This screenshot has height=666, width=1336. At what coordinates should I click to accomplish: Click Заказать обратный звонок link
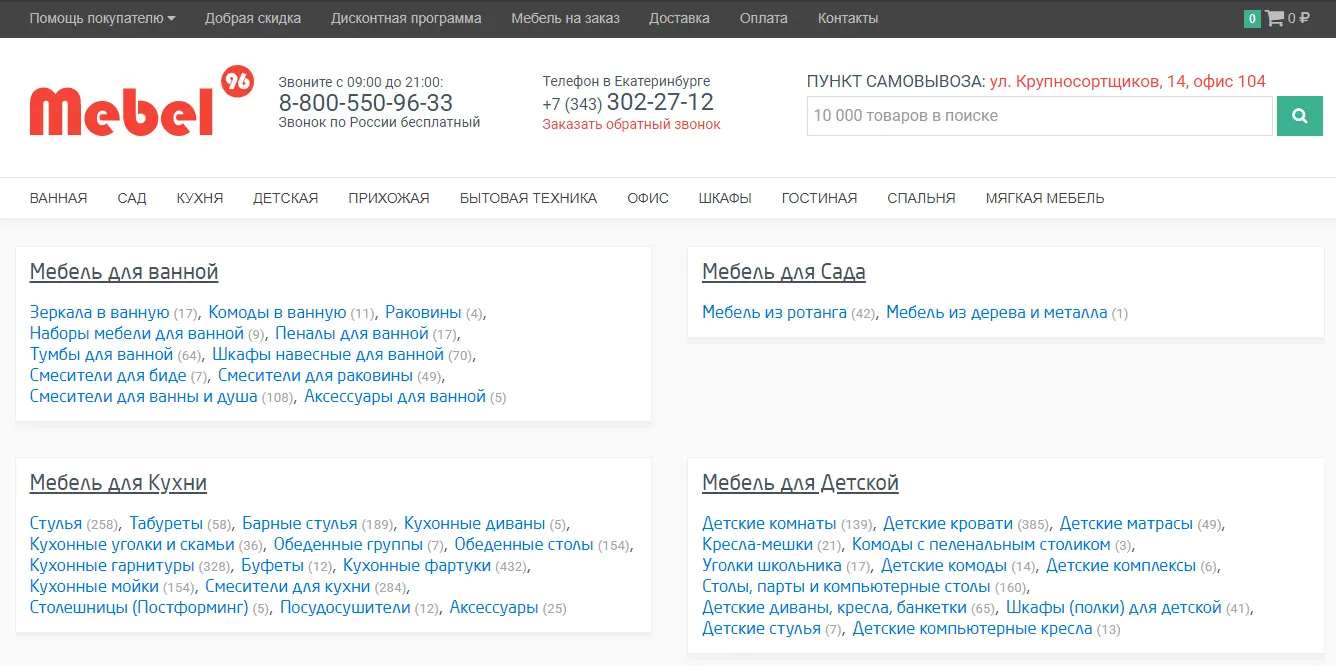tap(631, 125)
